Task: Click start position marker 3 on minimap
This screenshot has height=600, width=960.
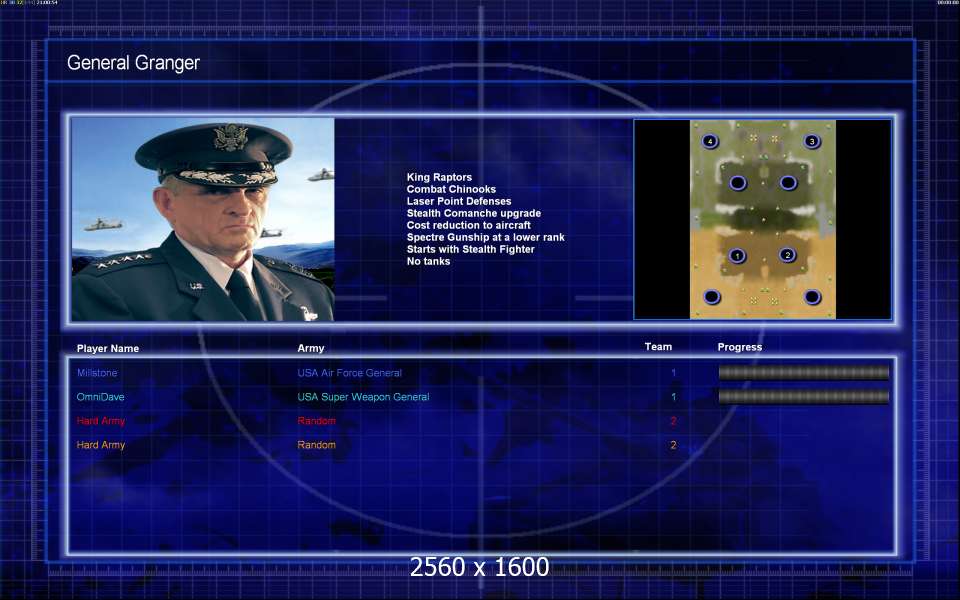Action: coord(812,141)
